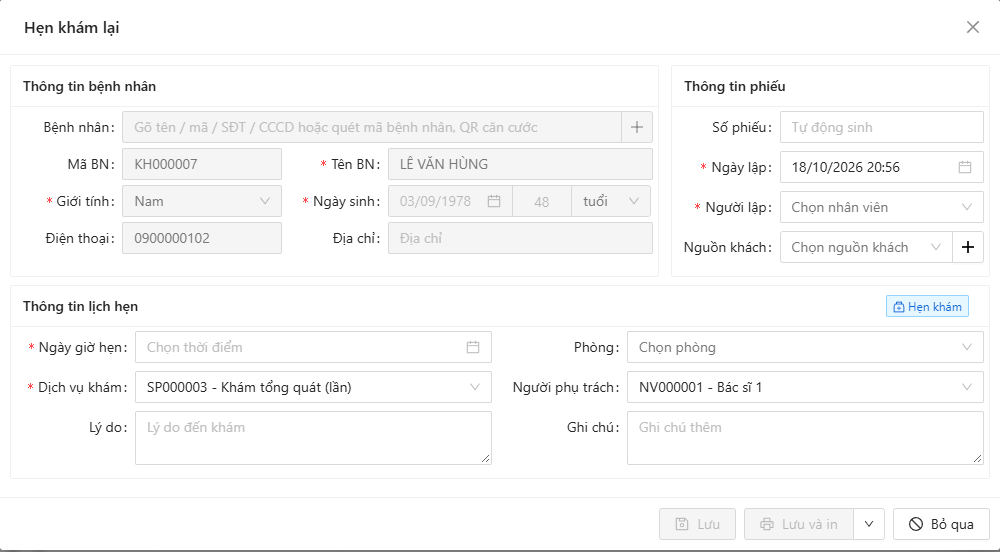The height and width of the screenshot is (552, 1000).
Task: Click the Thông tin lịch hẹn heading
Action: click(x=80, y=306)
